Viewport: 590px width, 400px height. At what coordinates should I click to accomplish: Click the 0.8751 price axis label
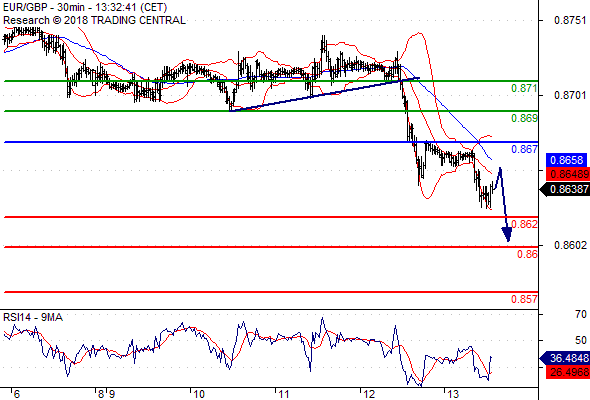[x=570, y=20]
